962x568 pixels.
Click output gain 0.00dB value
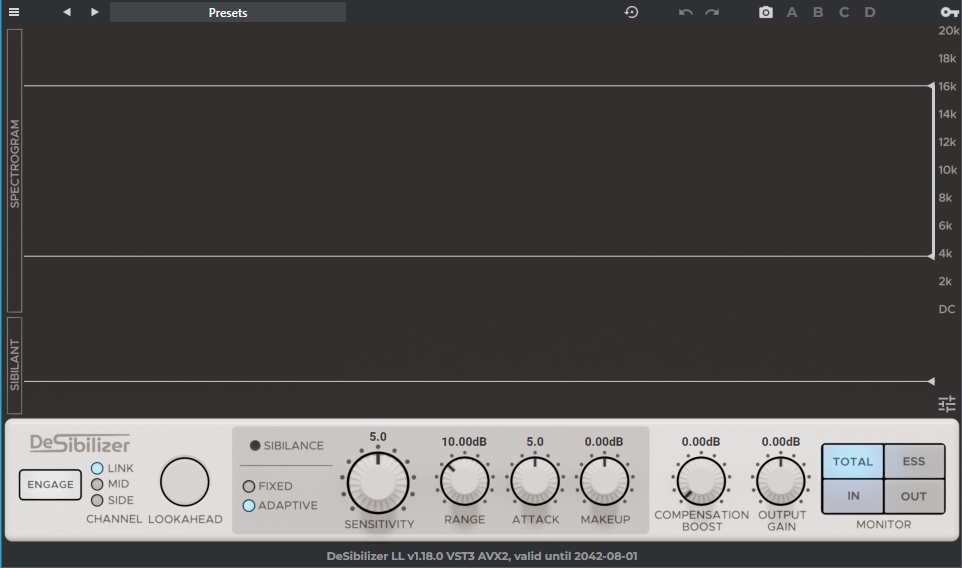pyautogui.click(x=780, y=442)
